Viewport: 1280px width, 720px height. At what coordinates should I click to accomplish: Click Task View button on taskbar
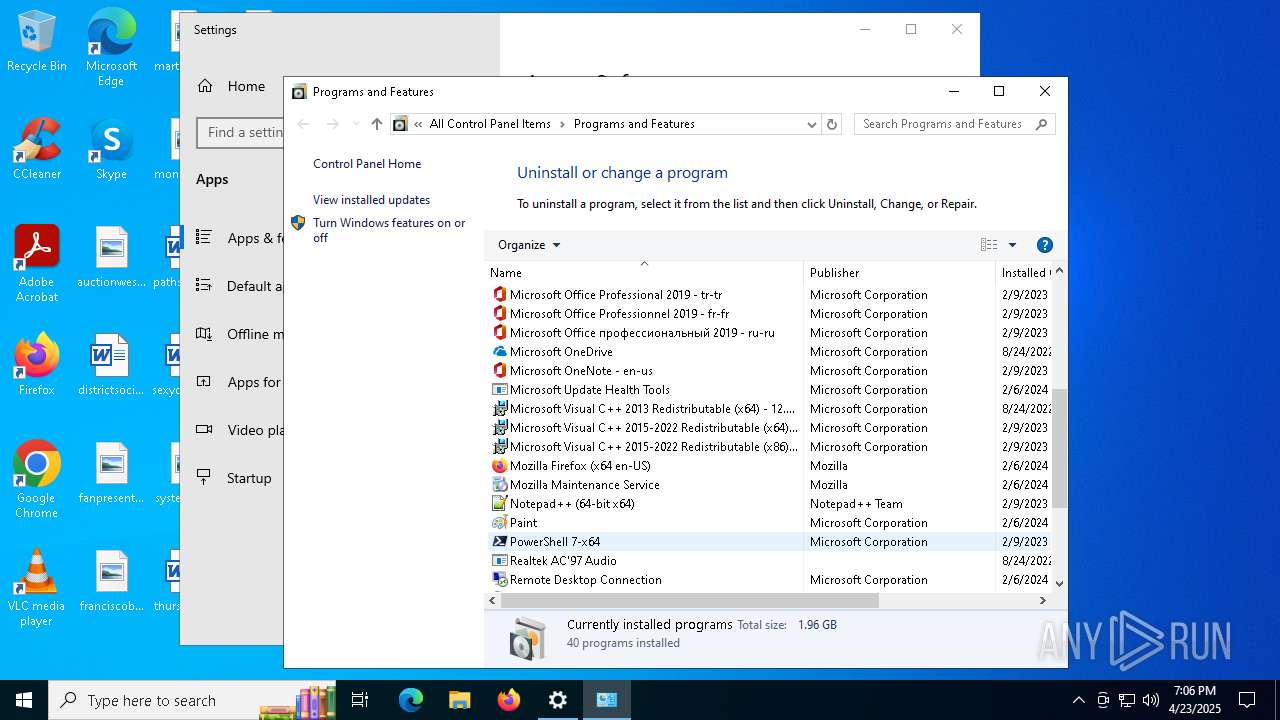point(360,700)
